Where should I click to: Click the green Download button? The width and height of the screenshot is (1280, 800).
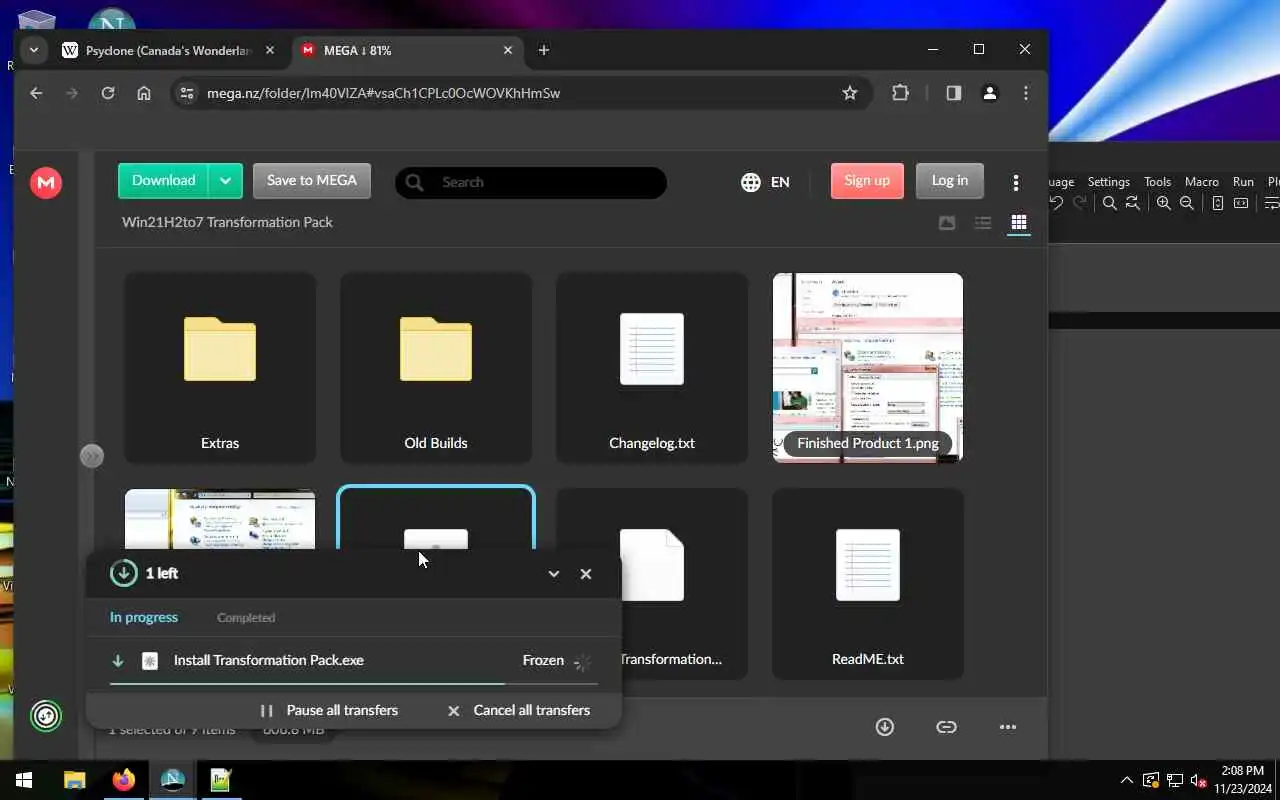(163, 181)
